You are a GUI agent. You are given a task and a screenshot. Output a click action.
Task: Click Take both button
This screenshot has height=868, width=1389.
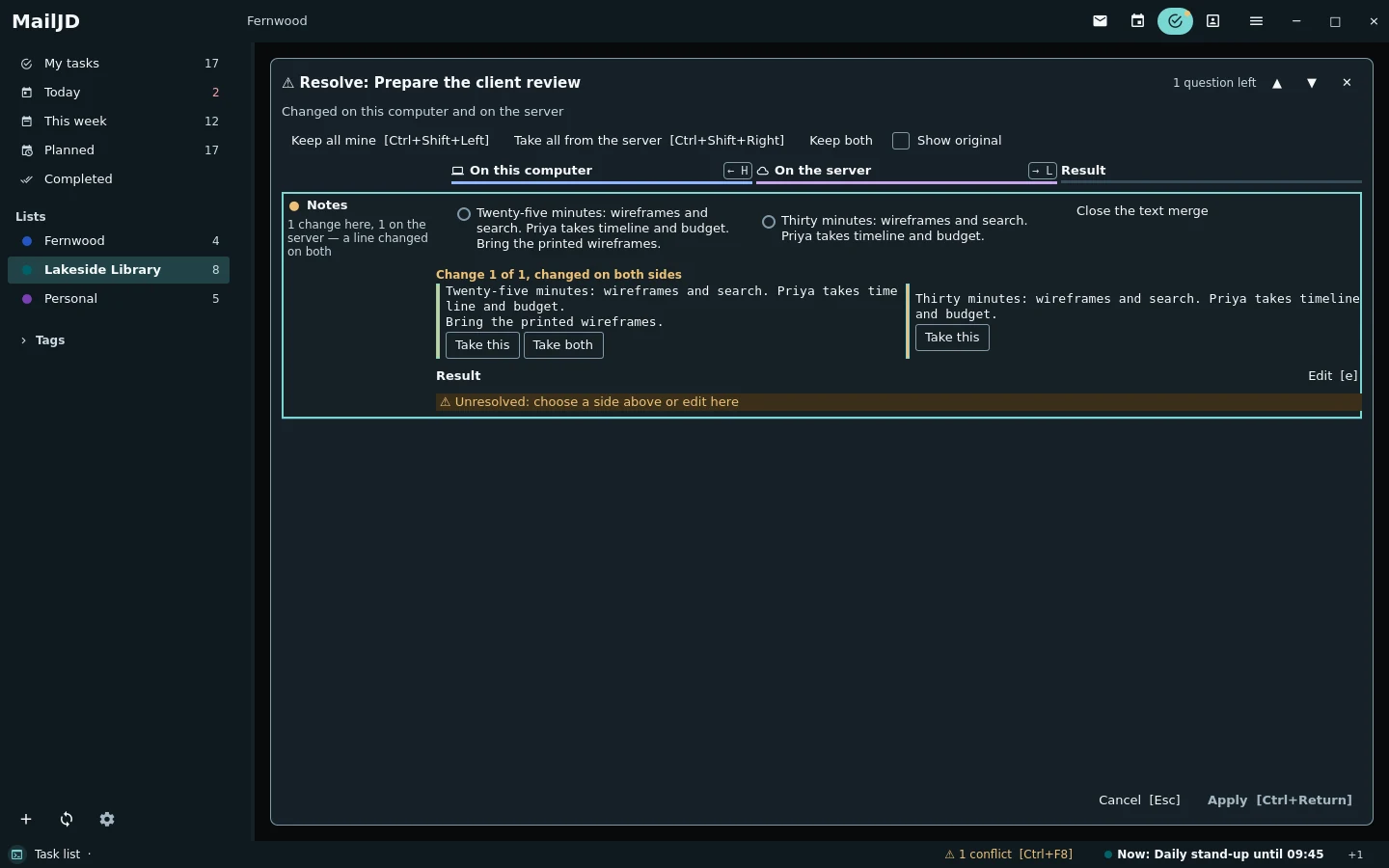(x=563, y=345)
